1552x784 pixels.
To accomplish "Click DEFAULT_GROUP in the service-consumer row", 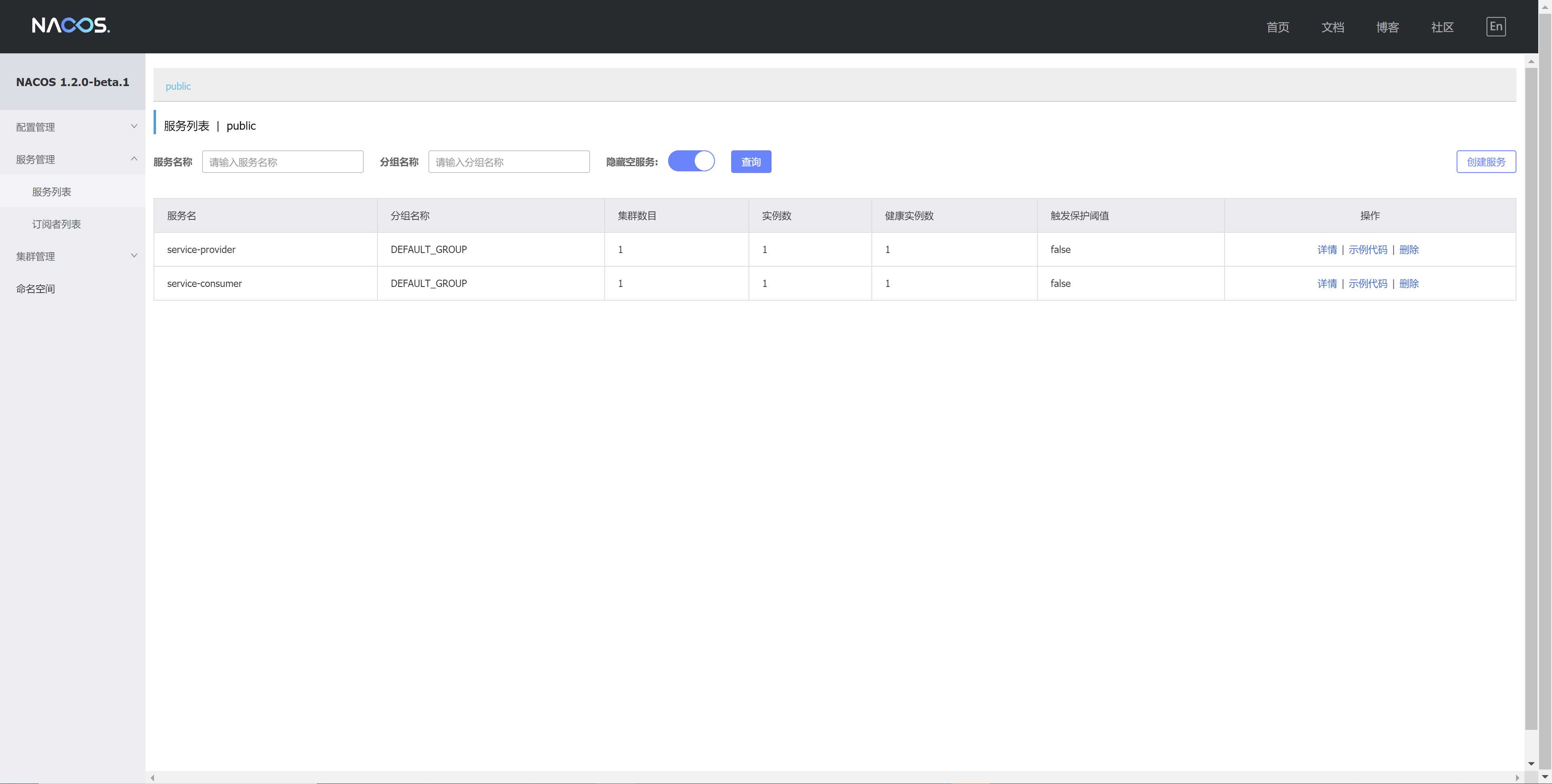I will (428, 283).
